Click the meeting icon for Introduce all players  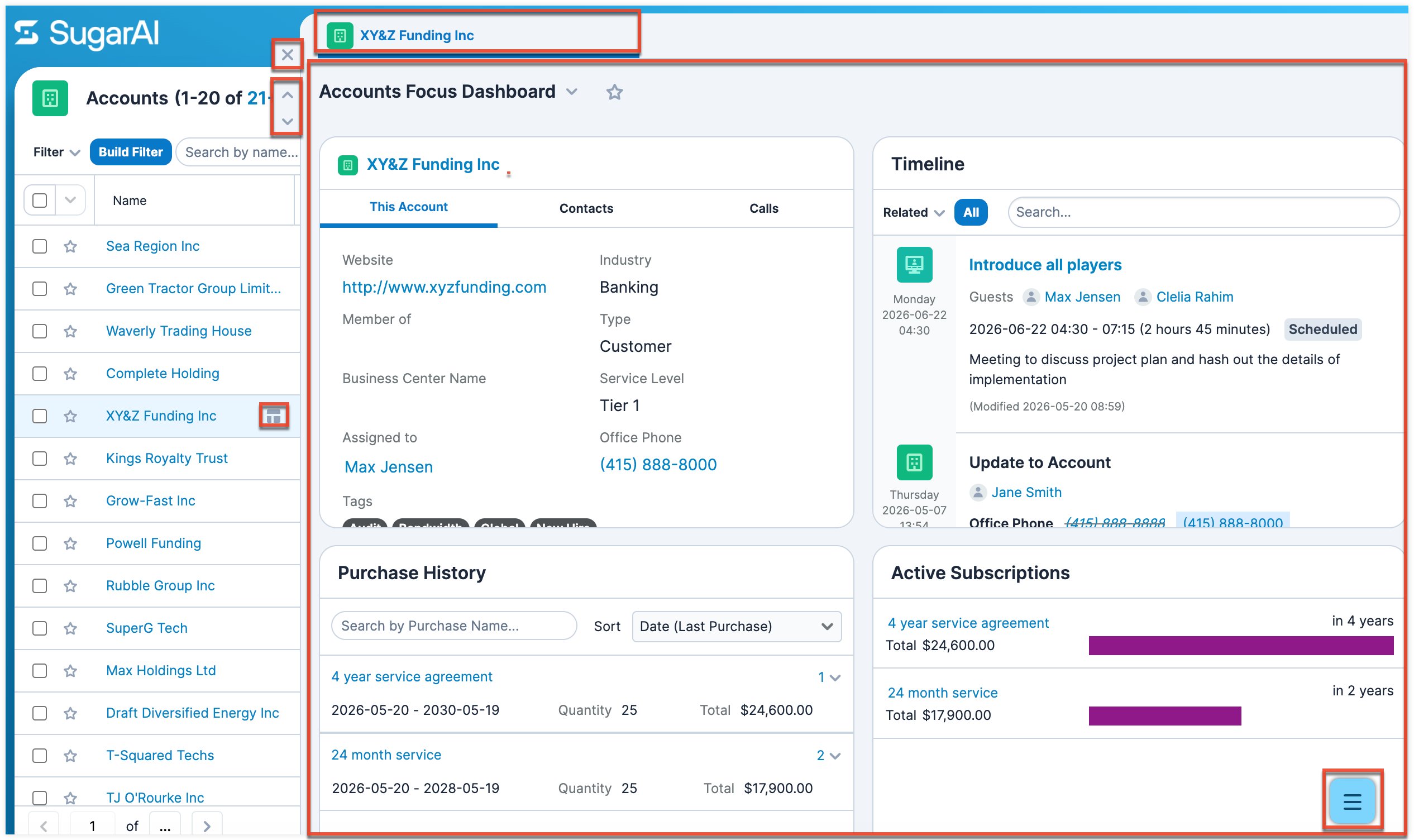[x=914, y=264]
